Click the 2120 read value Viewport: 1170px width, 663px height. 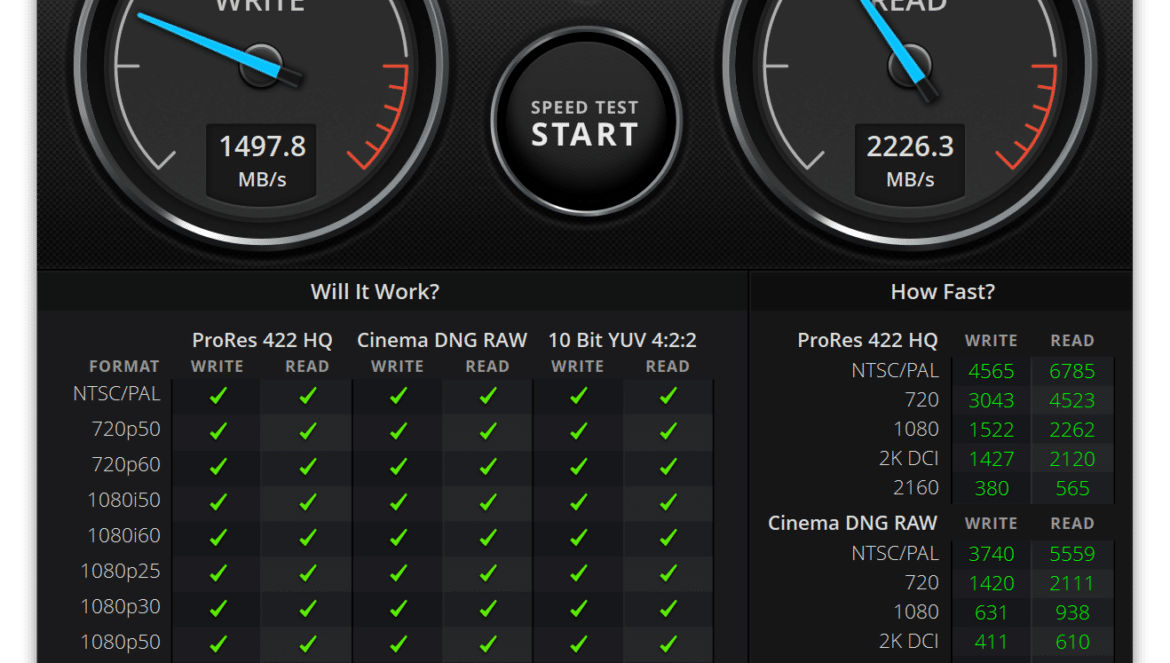[1072, 459]
